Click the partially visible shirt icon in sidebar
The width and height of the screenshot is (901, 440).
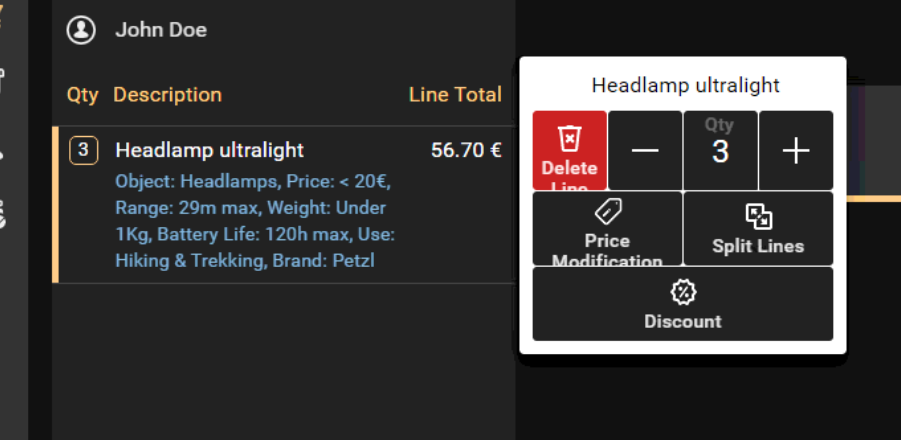(x=2, y=80)
